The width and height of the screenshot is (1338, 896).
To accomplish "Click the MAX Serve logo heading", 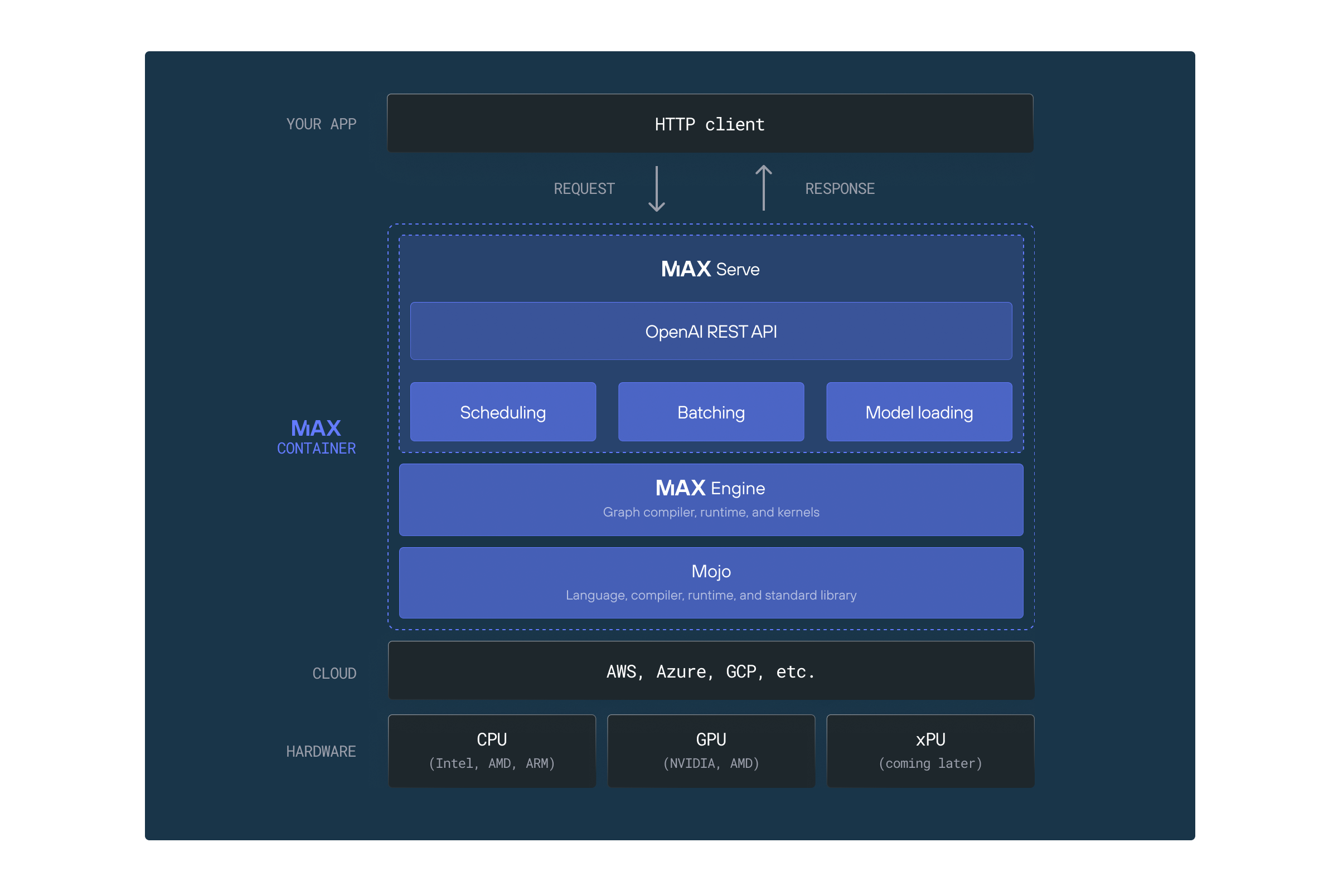I will [x=710, y=269].
